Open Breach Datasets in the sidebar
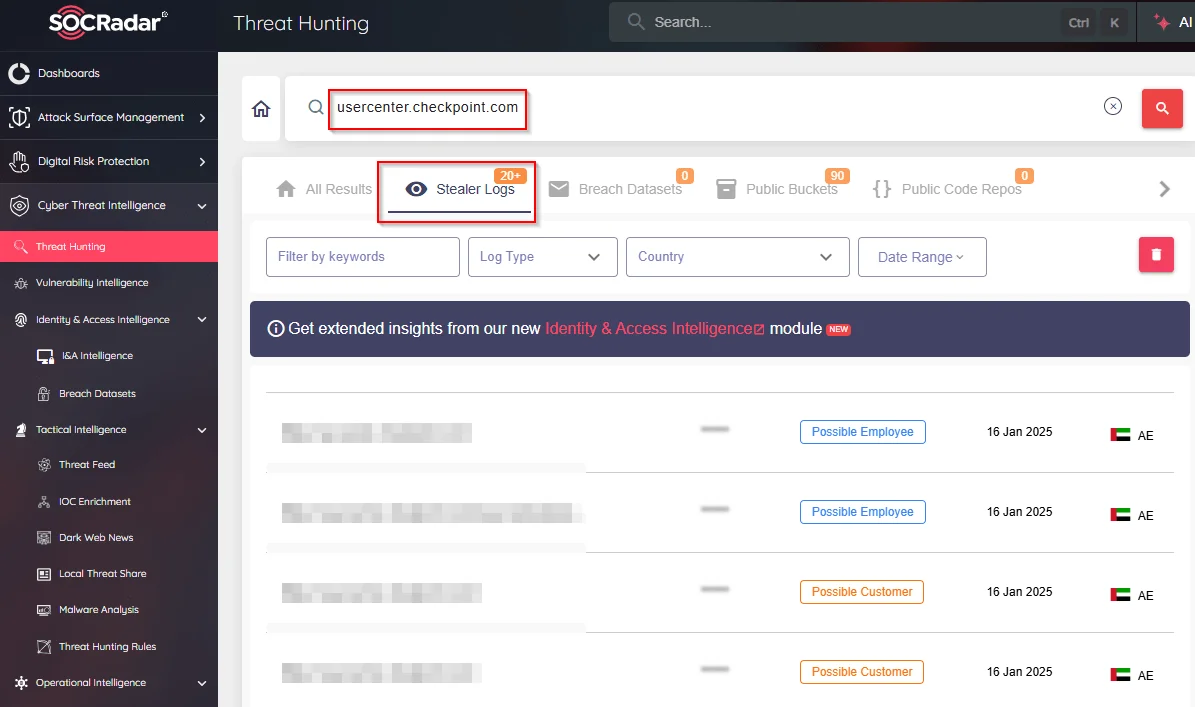This screenshot has width=1195, height=707. [98, 394]
